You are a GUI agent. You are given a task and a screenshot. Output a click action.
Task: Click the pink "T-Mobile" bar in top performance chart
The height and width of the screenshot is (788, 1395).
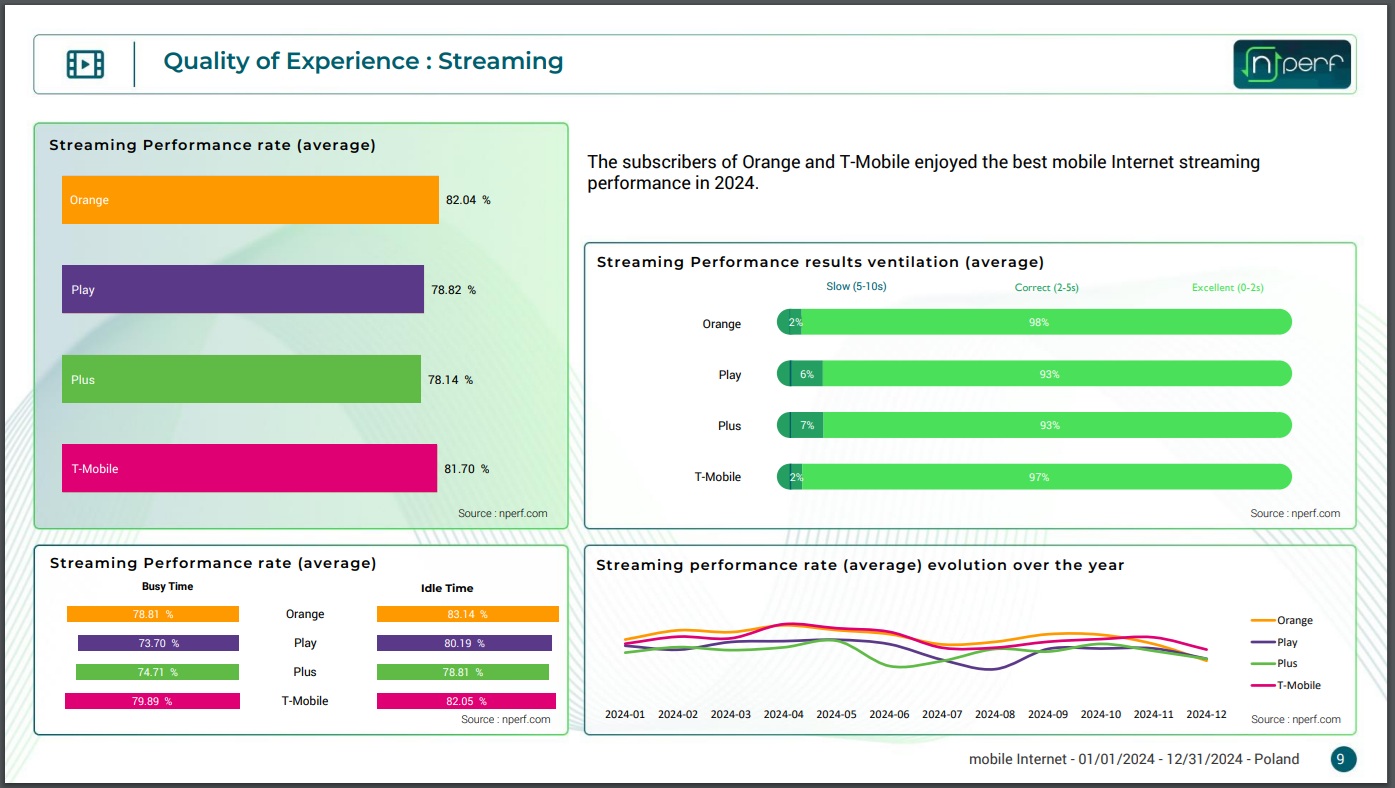[x=249, y=468]
